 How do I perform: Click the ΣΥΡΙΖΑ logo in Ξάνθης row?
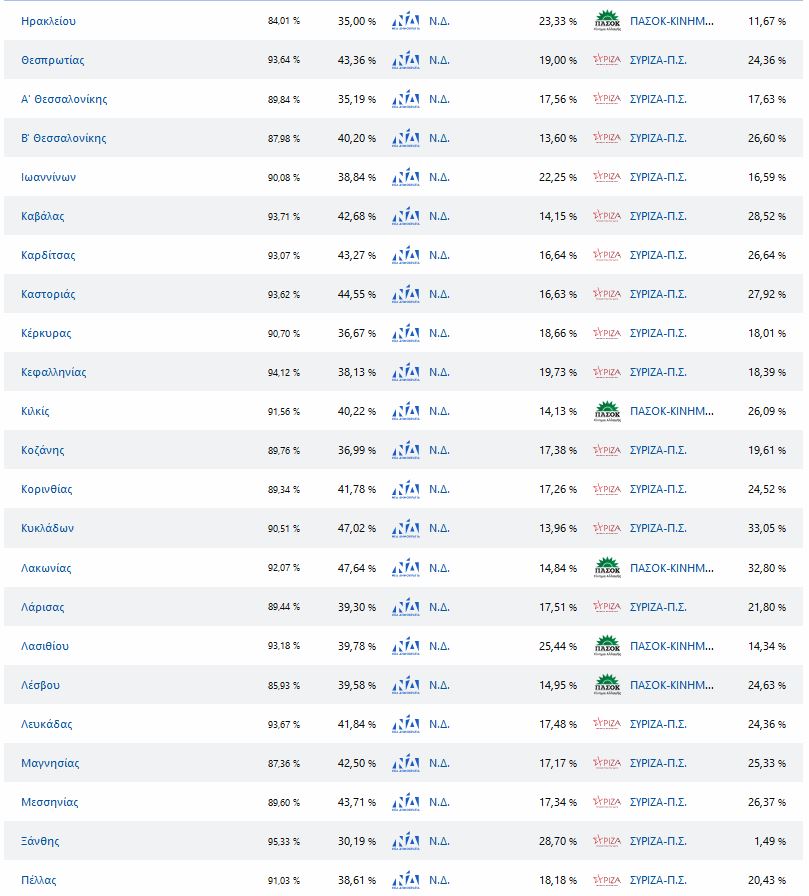pyautogui.click(x=607, y=841)
